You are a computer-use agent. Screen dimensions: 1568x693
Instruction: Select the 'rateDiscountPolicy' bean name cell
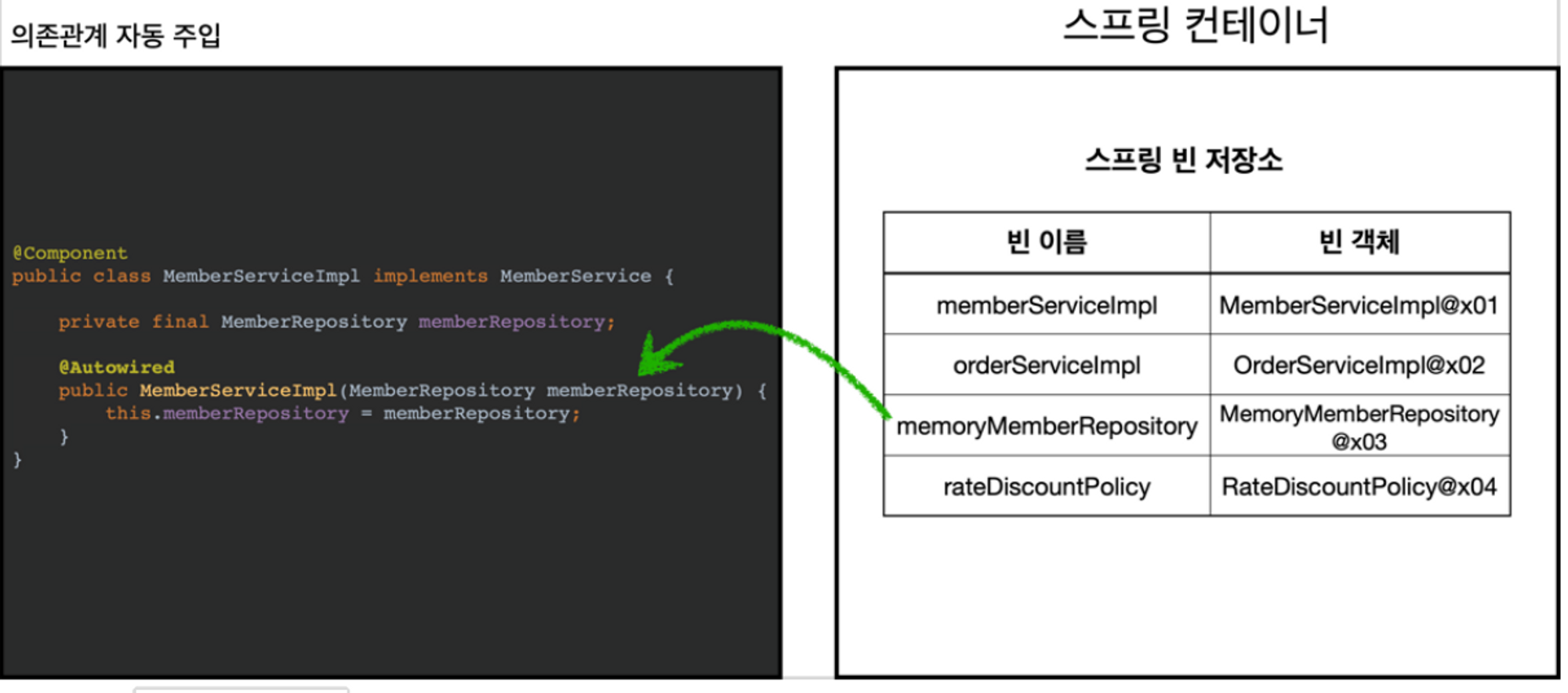[x=1047, y=486]
